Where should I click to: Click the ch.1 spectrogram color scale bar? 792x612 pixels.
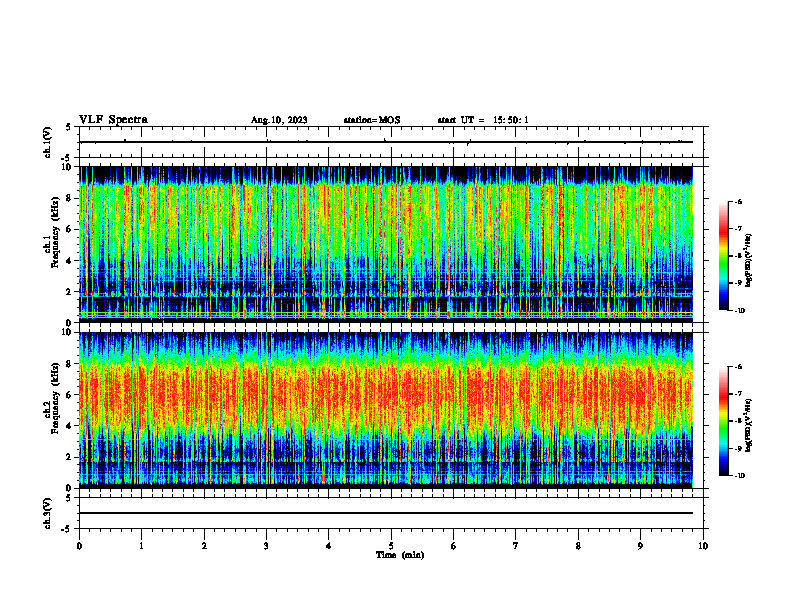coord(723,256)
